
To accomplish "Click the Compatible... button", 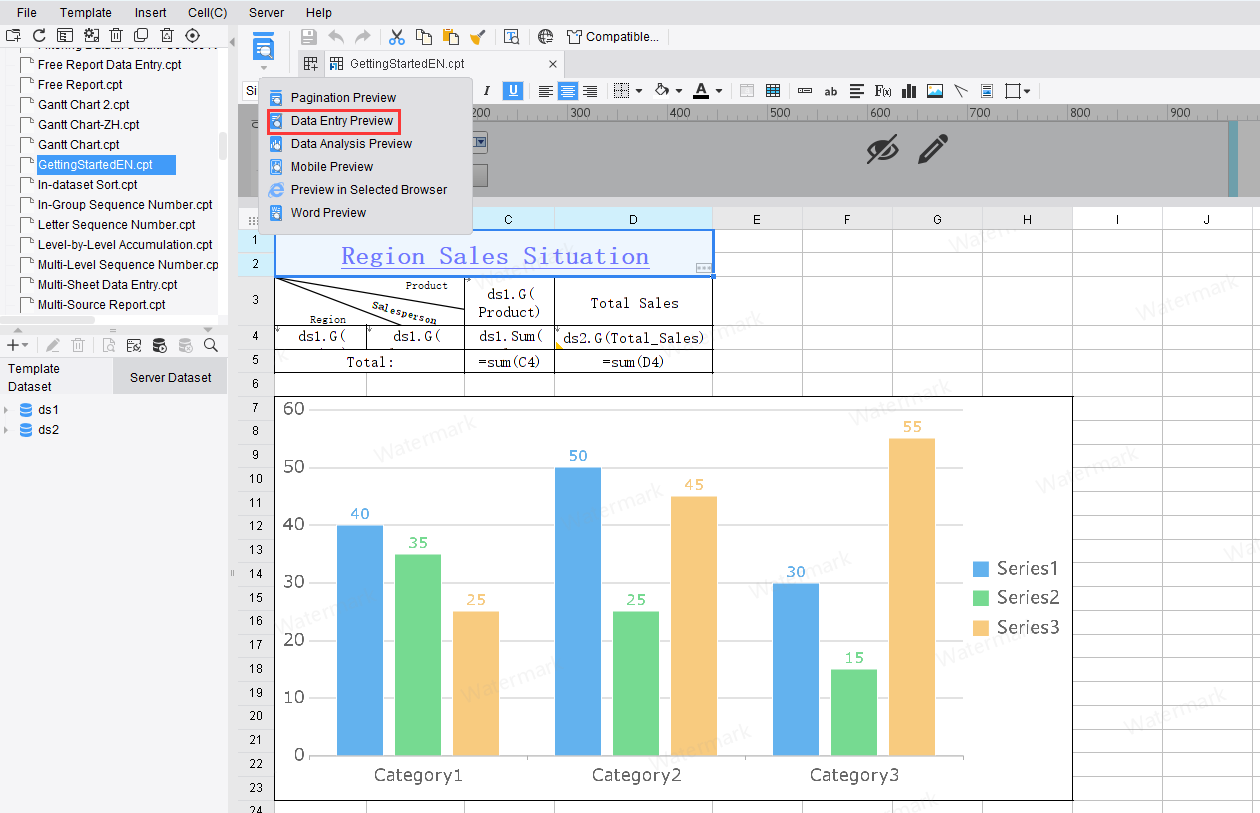I will click(612, 37).
